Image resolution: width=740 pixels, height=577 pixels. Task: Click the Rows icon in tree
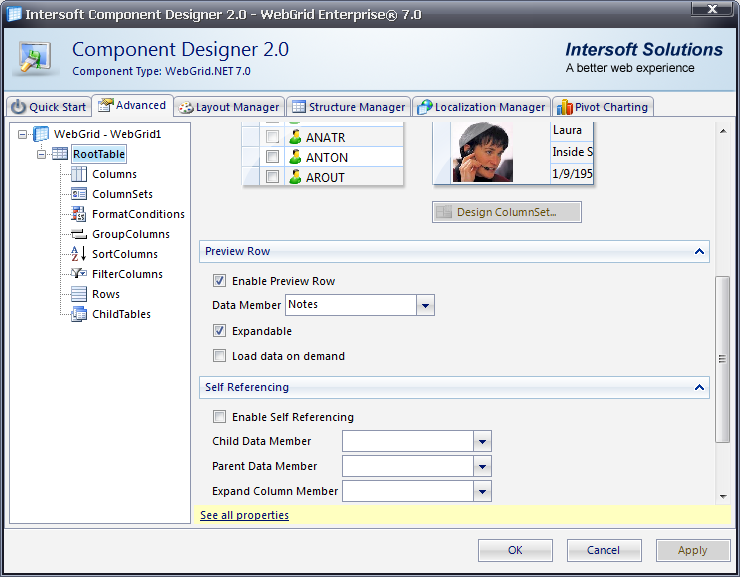[79, 294]
